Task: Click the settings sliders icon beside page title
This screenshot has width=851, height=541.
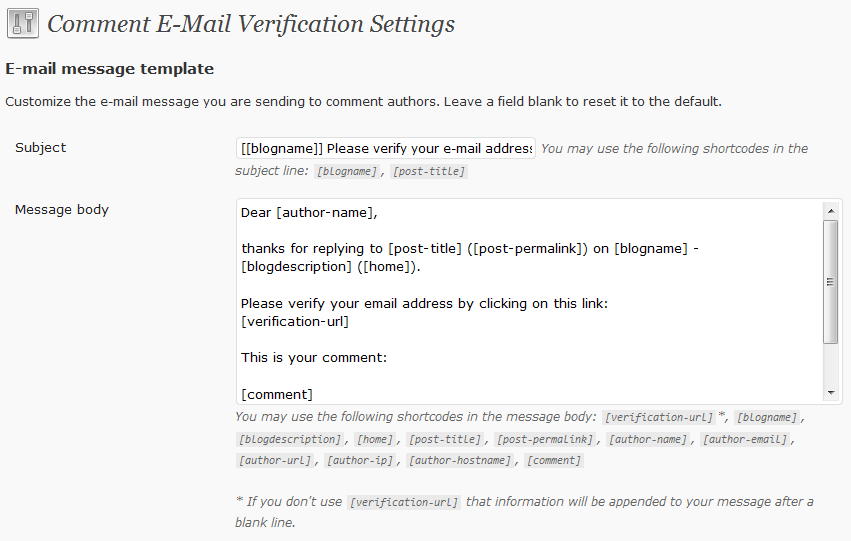Action: (x=23, y=23)
